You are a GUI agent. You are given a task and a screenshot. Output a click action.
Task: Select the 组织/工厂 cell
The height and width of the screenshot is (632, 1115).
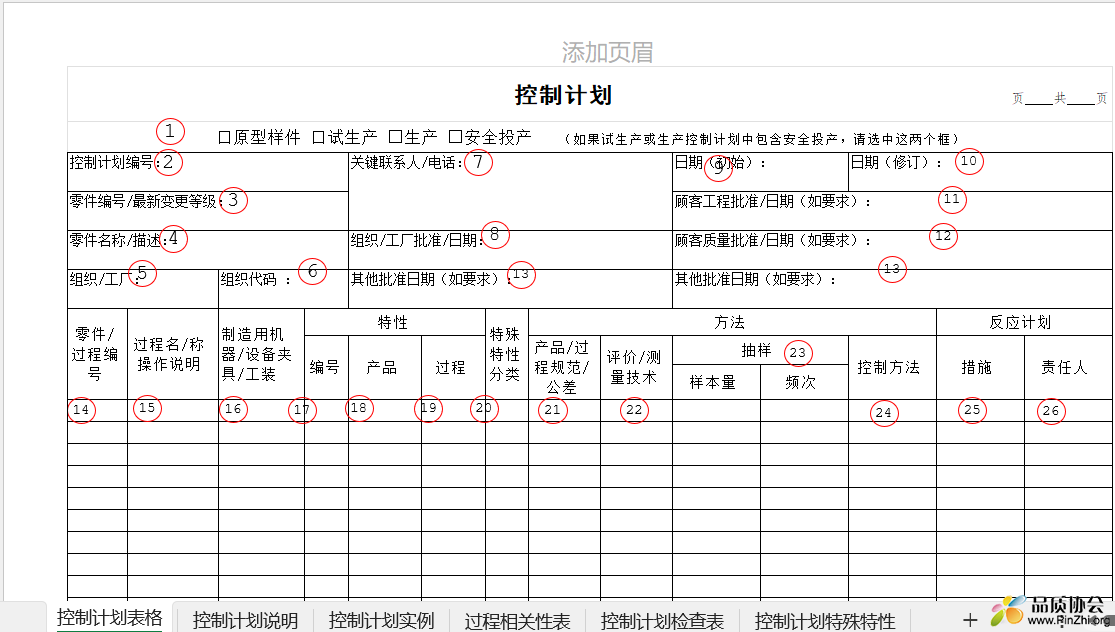pyautogui.click(x=143, y=289)
